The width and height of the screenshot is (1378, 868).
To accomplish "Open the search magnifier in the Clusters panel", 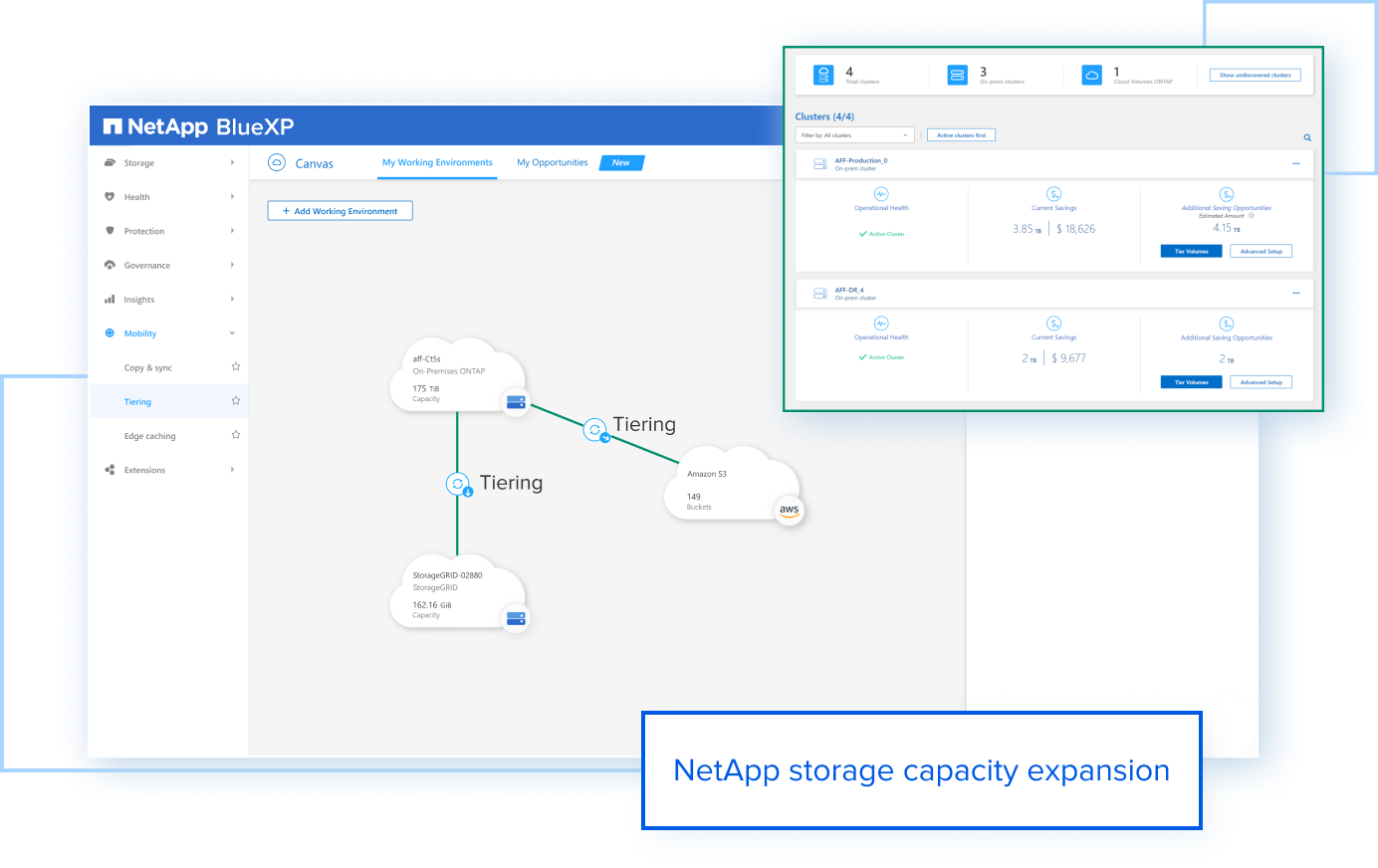I will pyautogui.click(x=1307, y=136).
